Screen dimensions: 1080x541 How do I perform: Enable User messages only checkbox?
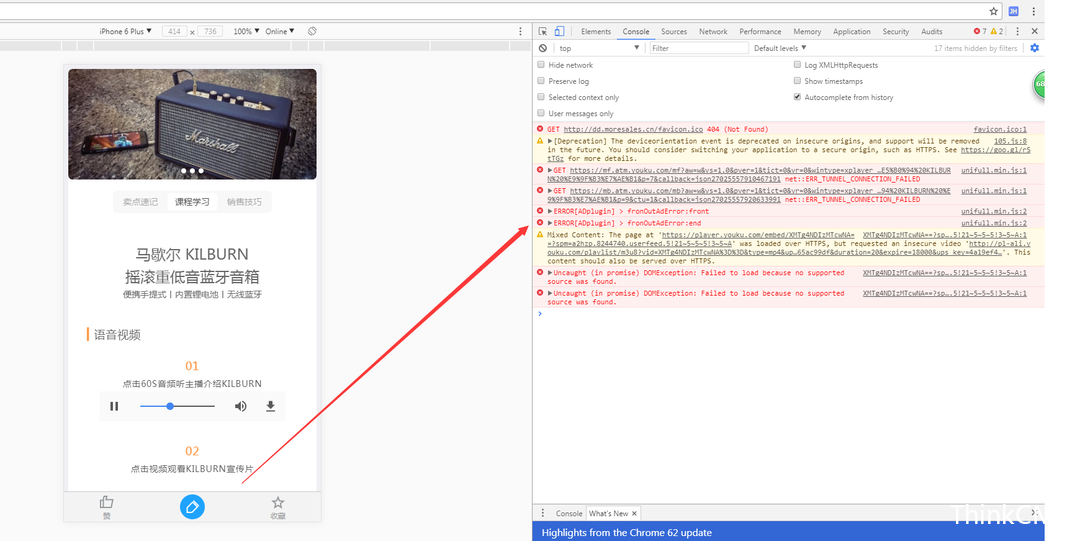[x=541, y=113]
